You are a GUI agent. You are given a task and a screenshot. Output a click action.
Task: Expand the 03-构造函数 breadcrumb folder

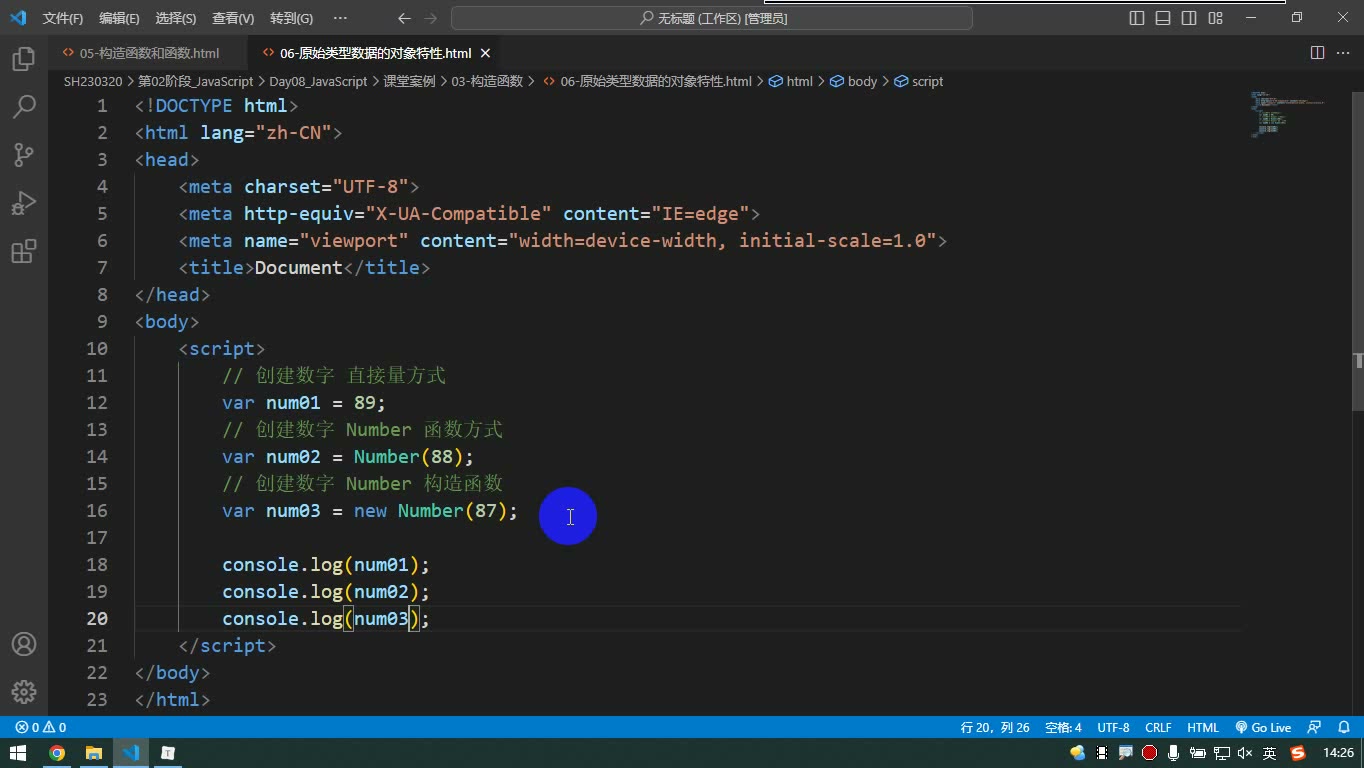point(487,81)
